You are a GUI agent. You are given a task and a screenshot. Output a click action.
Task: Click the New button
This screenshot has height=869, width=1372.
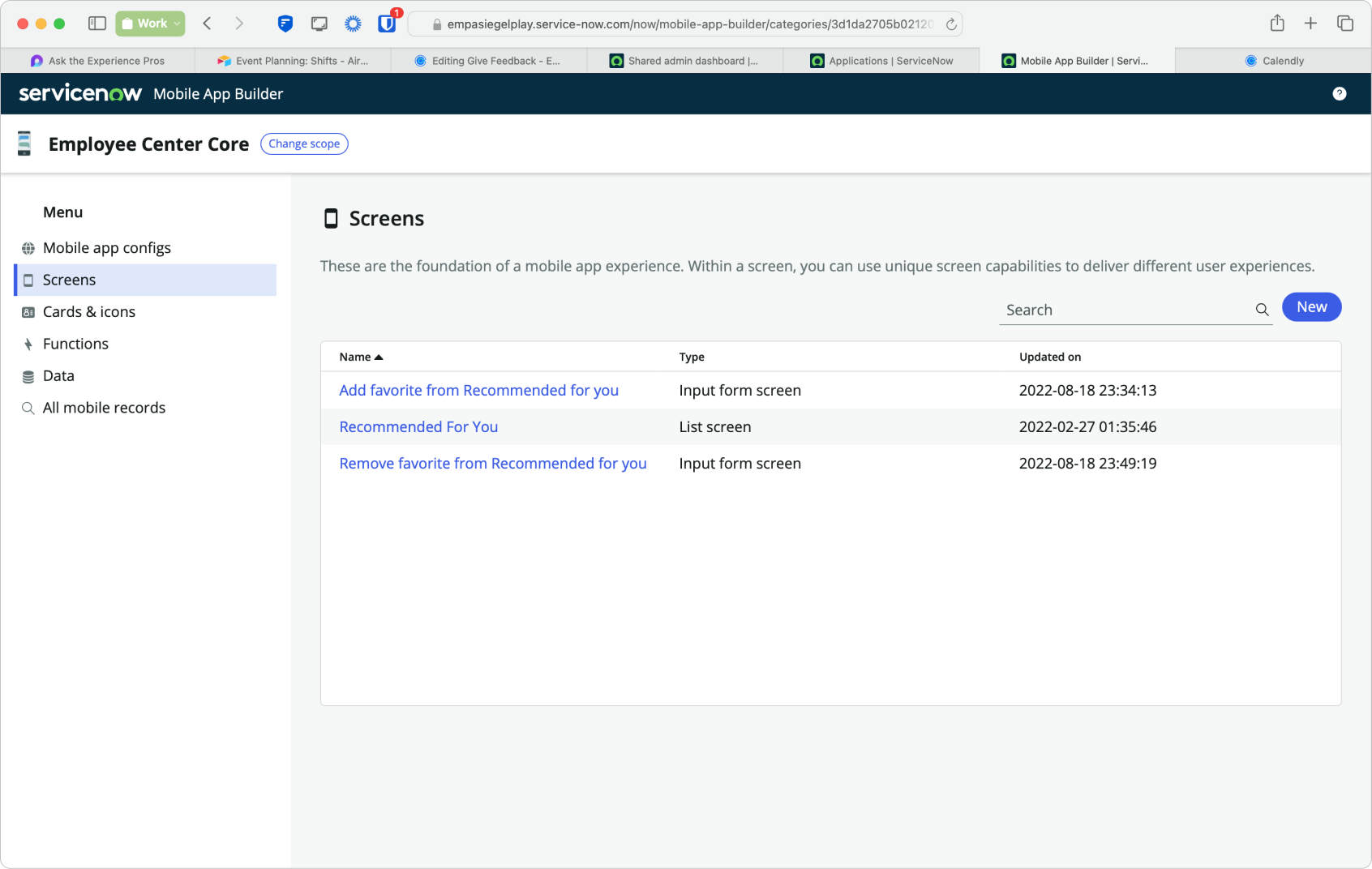[x=1311, y=307]
